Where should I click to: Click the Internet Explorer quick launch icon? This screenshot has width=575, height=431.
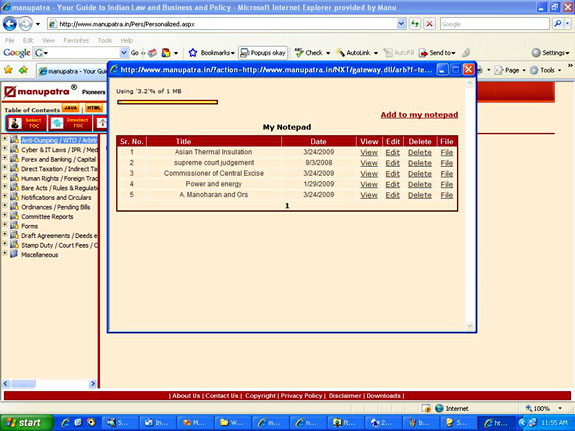pos(66,423)
